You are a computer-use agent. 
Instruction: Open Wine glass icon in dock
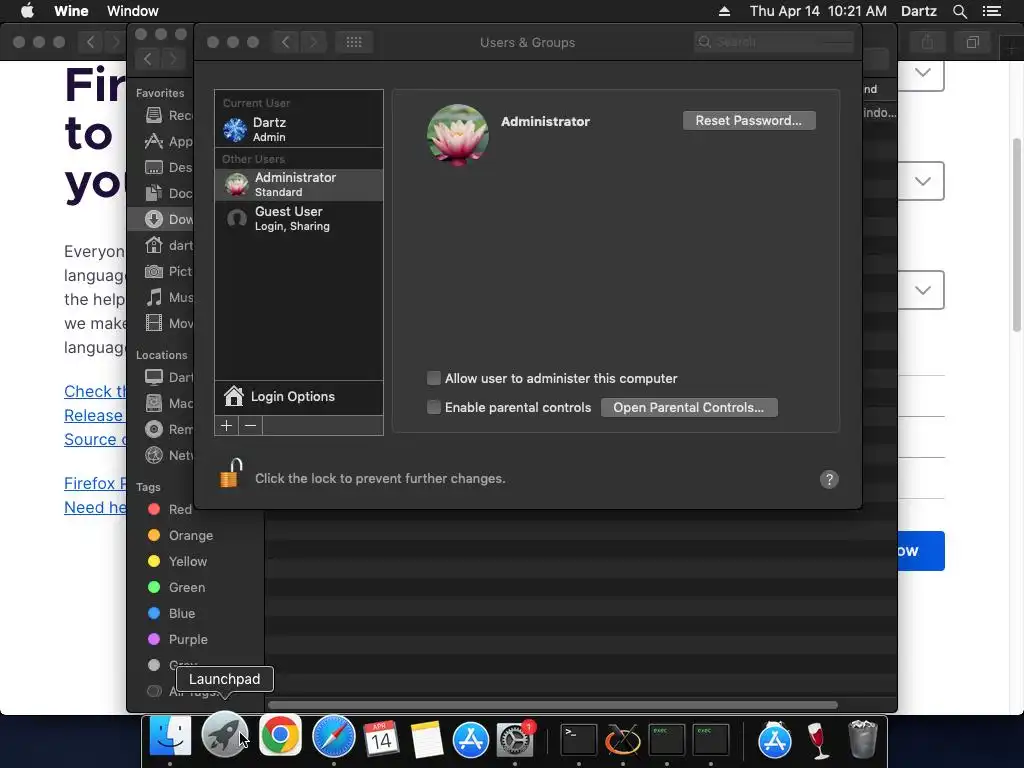(818, 739)
